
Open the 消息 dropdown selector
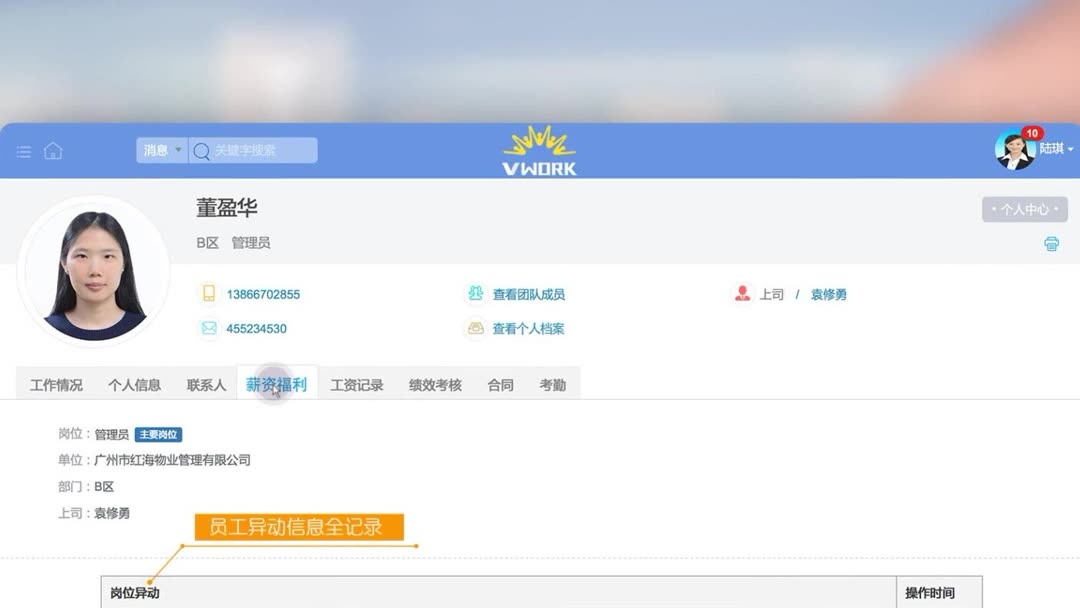point(162,150)
